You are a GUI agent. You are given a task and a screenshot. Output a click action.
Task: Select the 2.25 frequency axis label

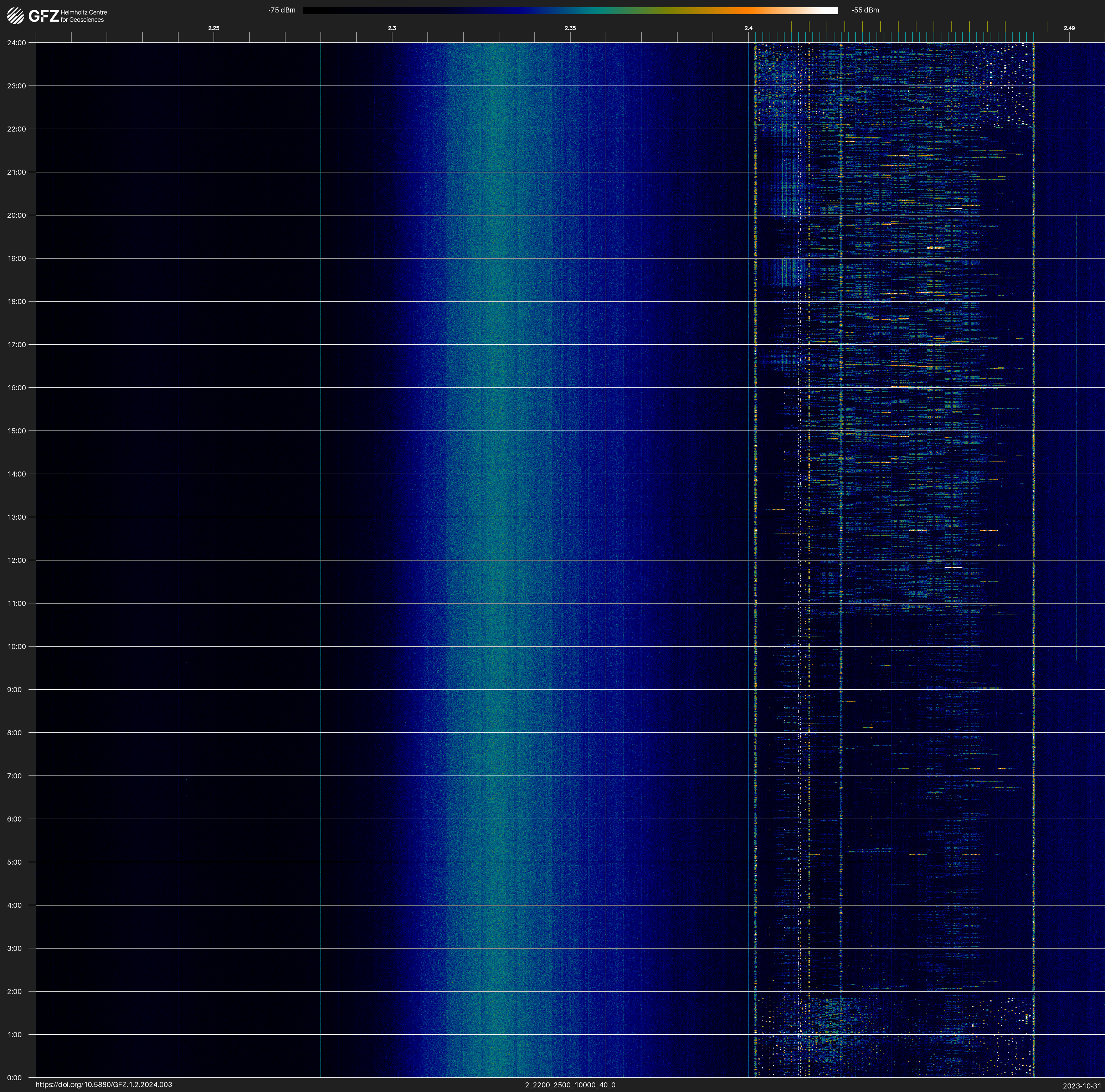213,28
